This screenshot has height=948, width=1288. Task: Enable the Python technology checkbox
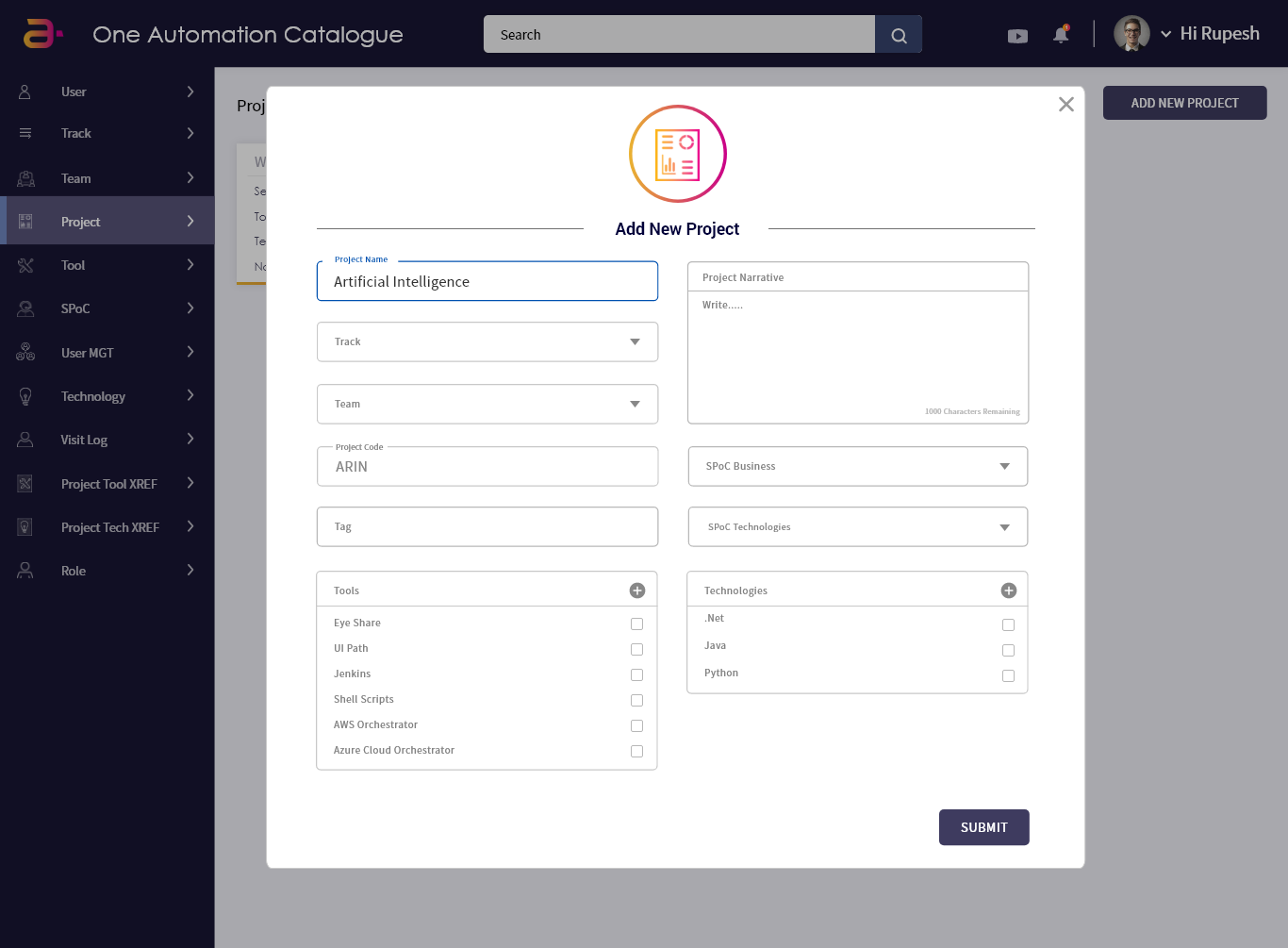(x=1008, y=675)
